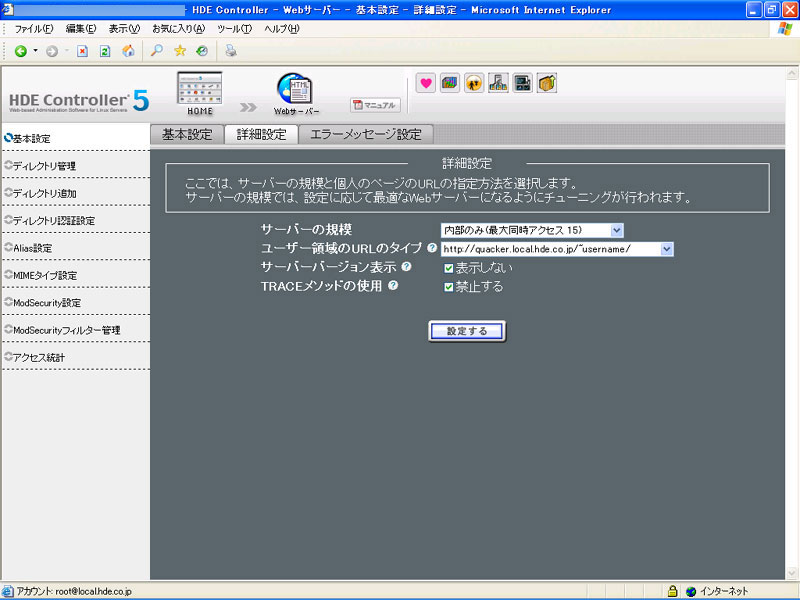The width and height of the screenshot is (800, 600).
Task: Click the Print icon in toolbar
Action: click(231, 51)
